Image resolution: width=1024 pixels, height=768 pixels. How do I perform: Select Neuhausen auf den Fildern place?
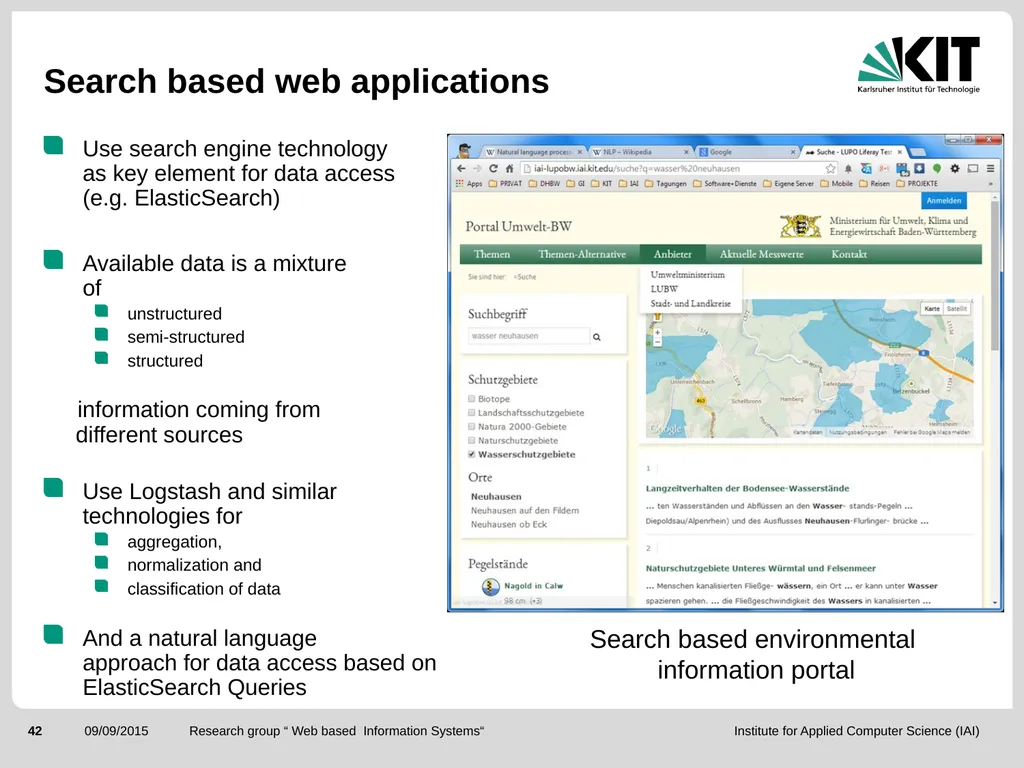pos(525,511)
